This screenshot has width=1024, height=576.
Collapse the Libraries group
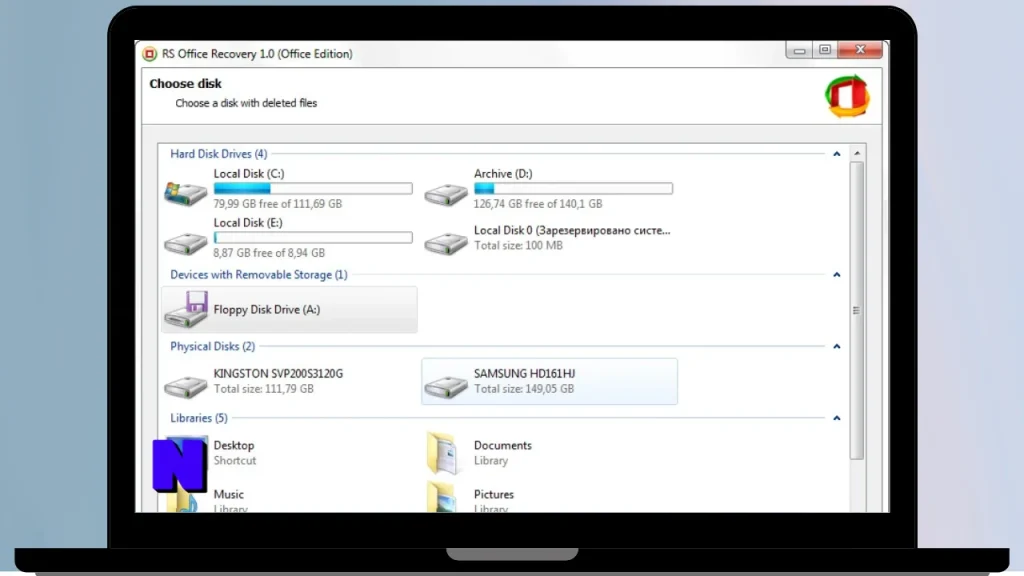[x=837, y=419]
